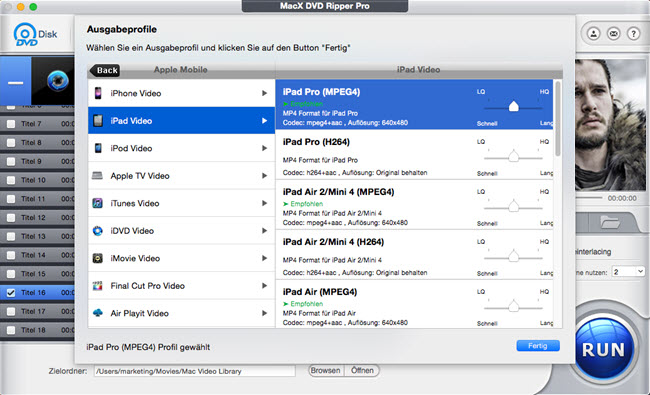Toggle the Titel 7 checkbox
Screen dimensions: 650x395
[11, 124]
